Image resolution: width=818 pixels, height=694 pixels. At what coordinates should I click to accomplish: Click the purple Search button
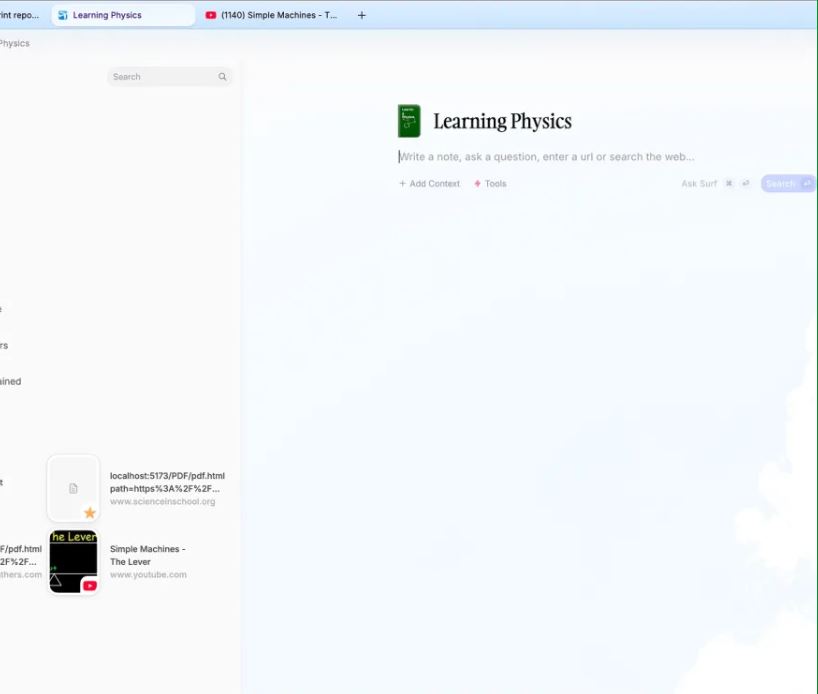coord(788,184)
